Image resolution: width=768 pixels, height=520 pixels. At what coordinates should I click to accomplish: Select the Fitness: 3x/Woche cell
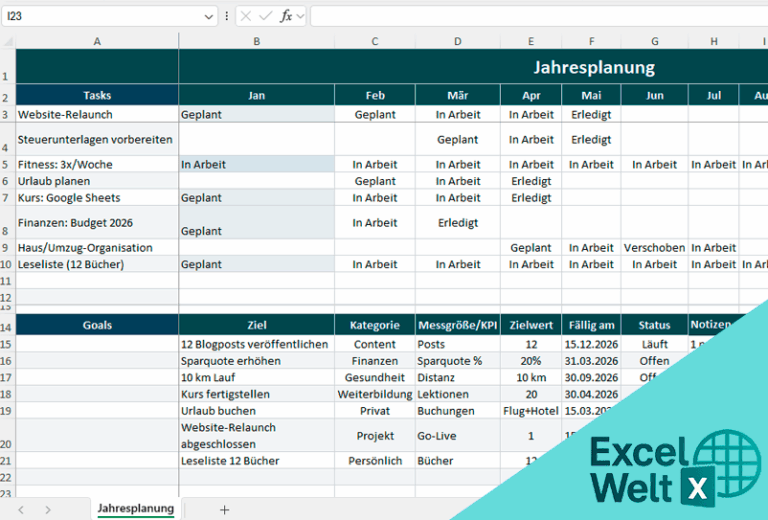97,164
